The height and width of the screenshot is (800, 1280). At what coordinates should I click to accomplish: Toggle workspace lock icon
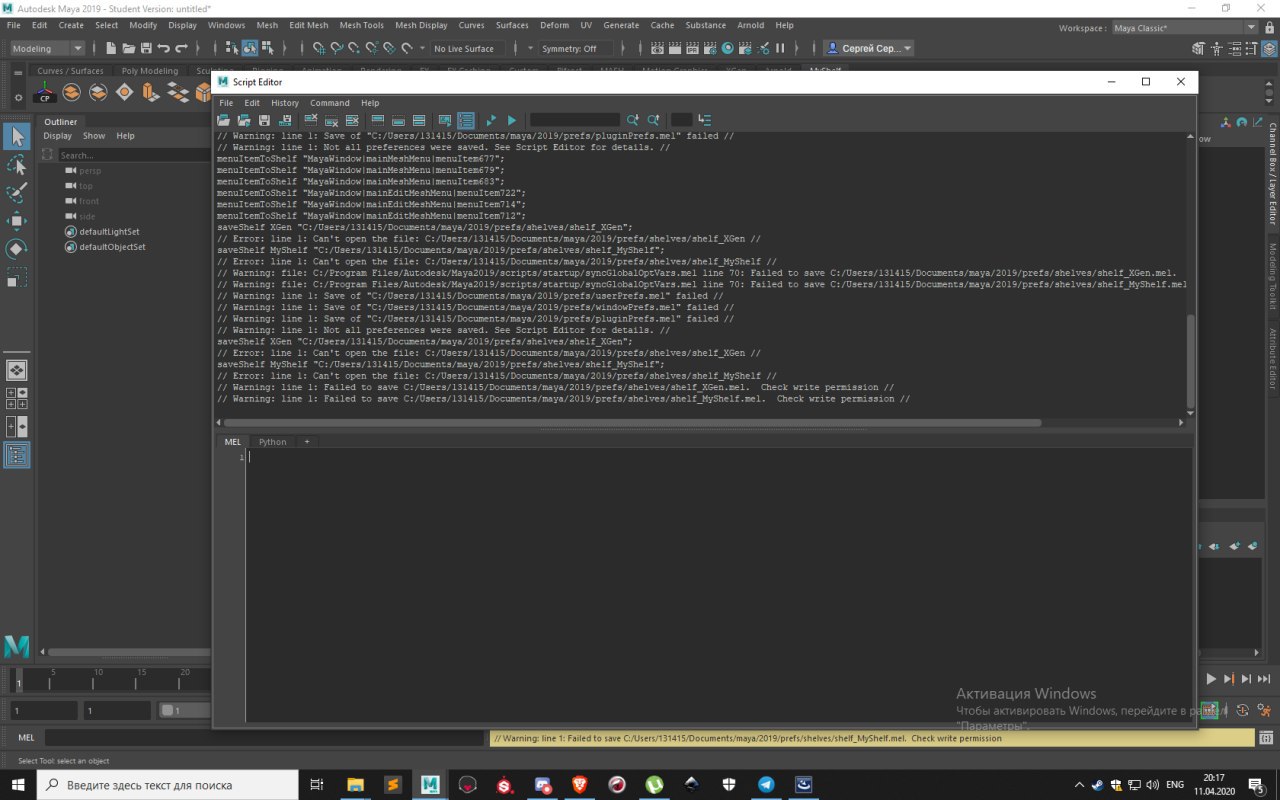click(x=1269, y=28)
